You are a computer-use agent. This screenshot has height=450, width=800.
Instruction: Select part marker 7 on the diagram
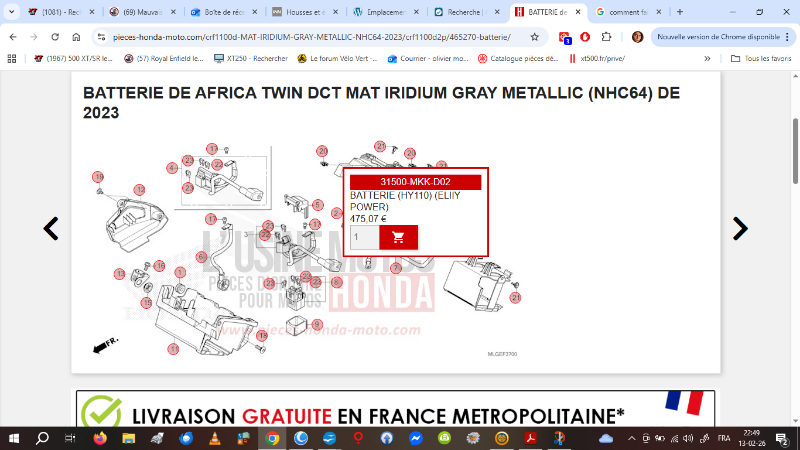click(396, 268)
